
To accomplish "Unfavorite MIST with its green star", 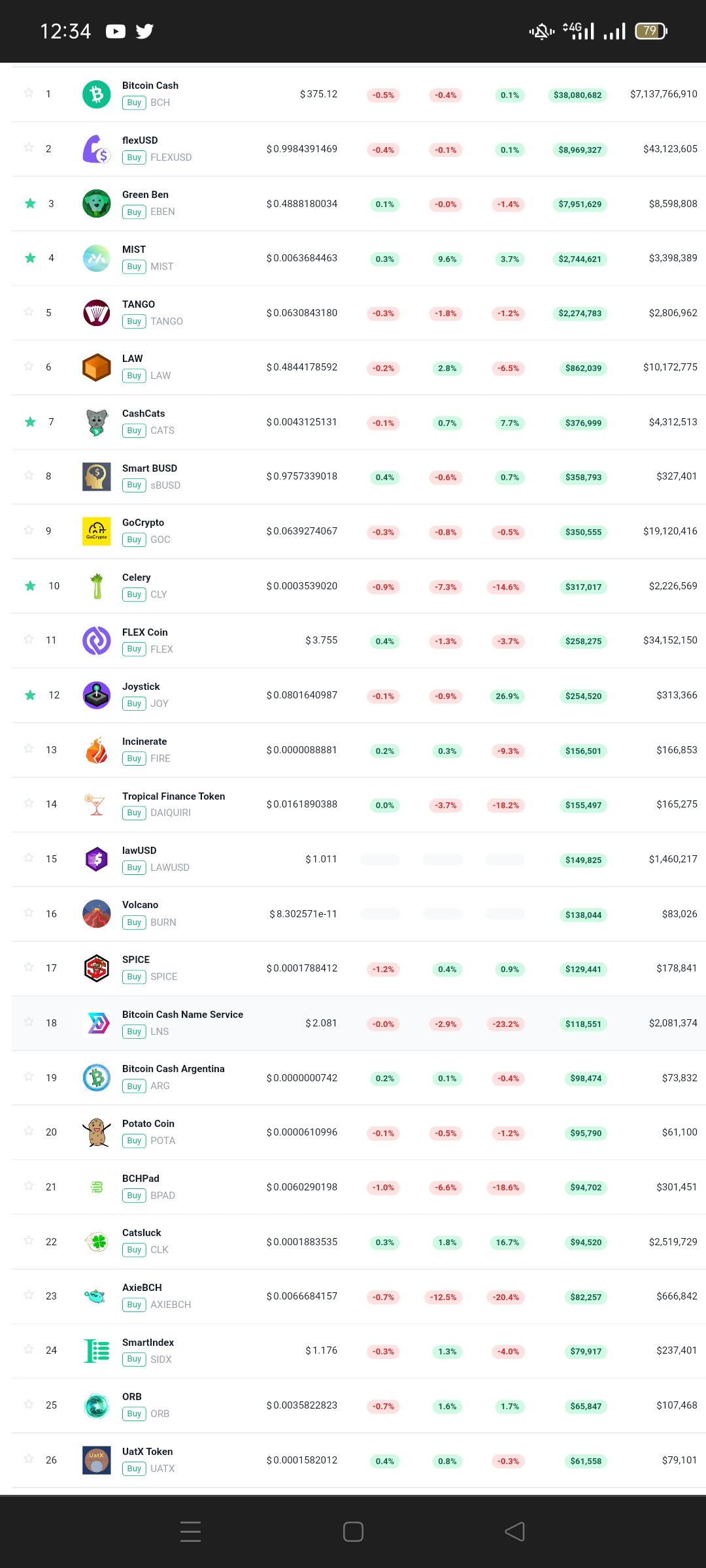I will pyautogui.click(x=30, y=258).
